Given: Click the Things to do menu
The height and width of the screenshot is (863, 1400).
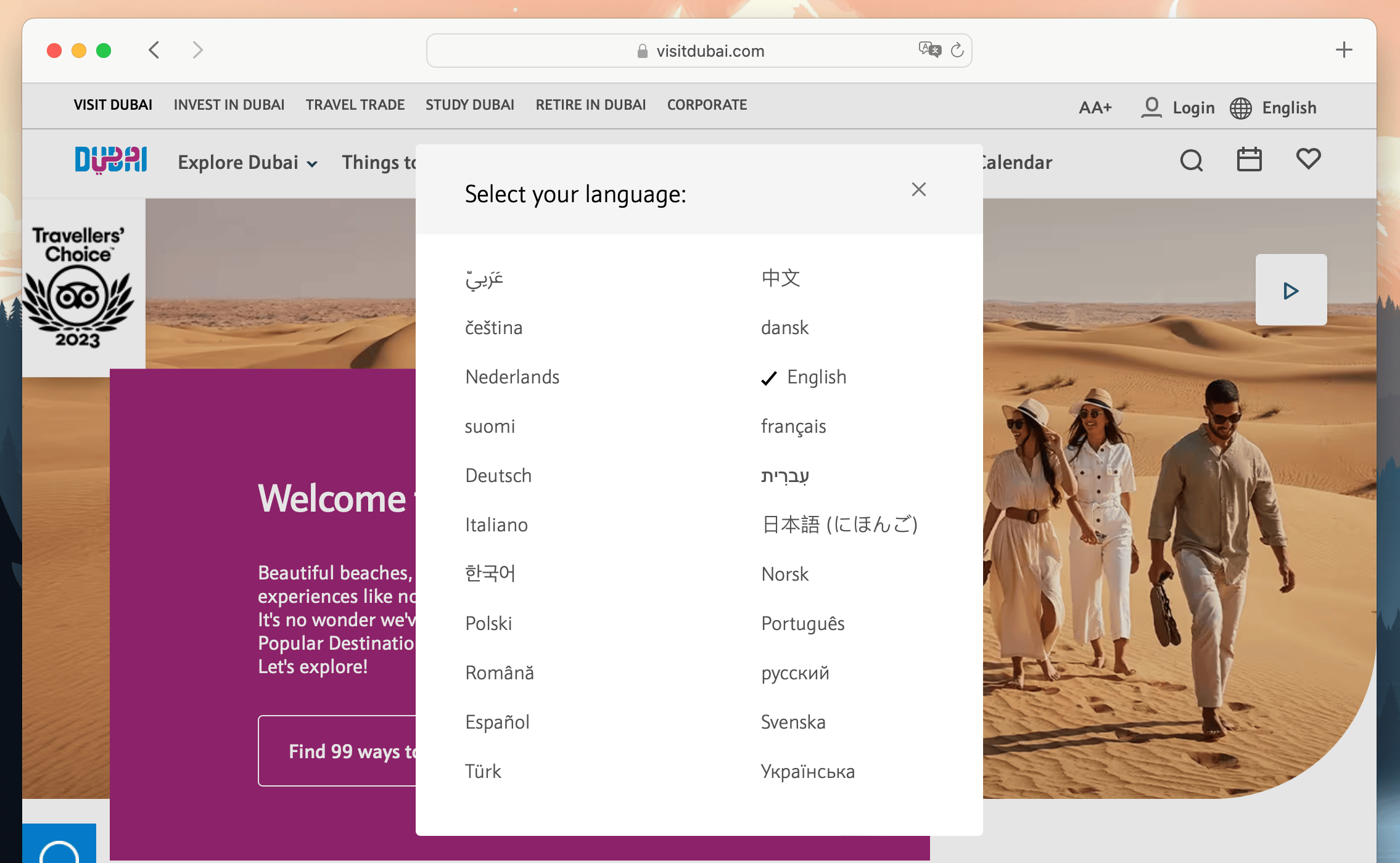Looking at the screenshot, I should (379, 162).
